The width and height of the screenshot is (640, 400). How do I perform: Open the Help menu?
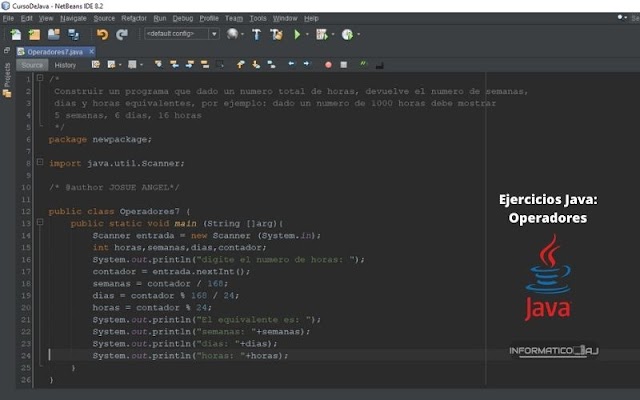(311, 18)
